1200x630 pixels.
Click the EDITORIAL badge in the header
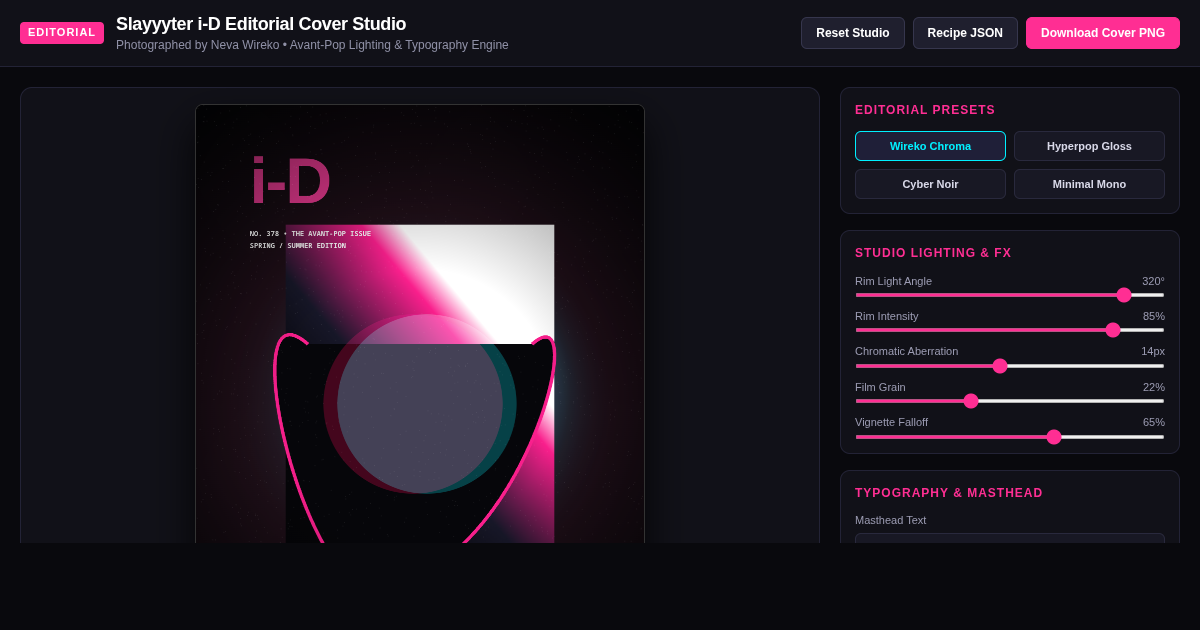coord(62,33)
